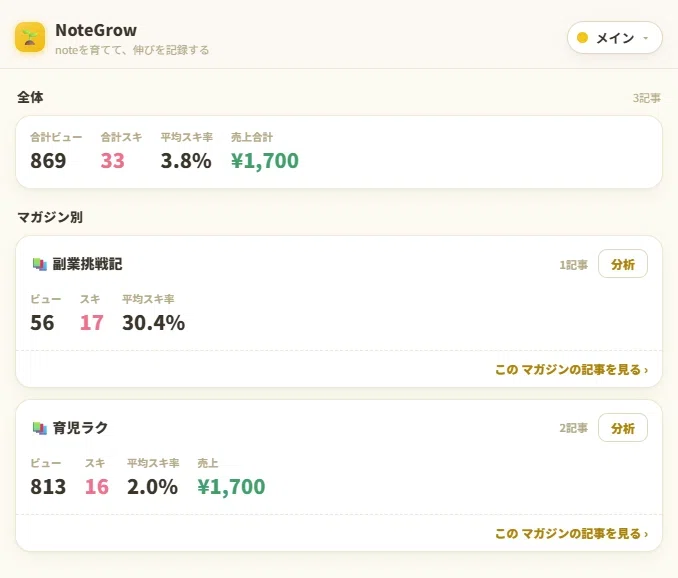Image resolution: width=678 pixels, height=578 pixels.
Task: Open articles link for 育児ラク magazine
Action: [571, 533]
